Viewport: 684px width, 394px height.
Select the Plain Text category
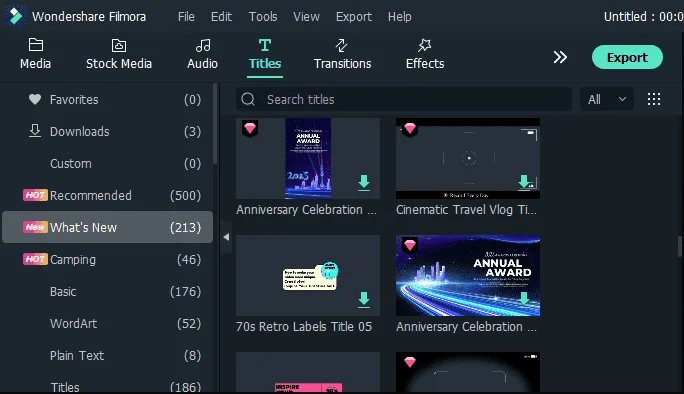tap(107, 356)
